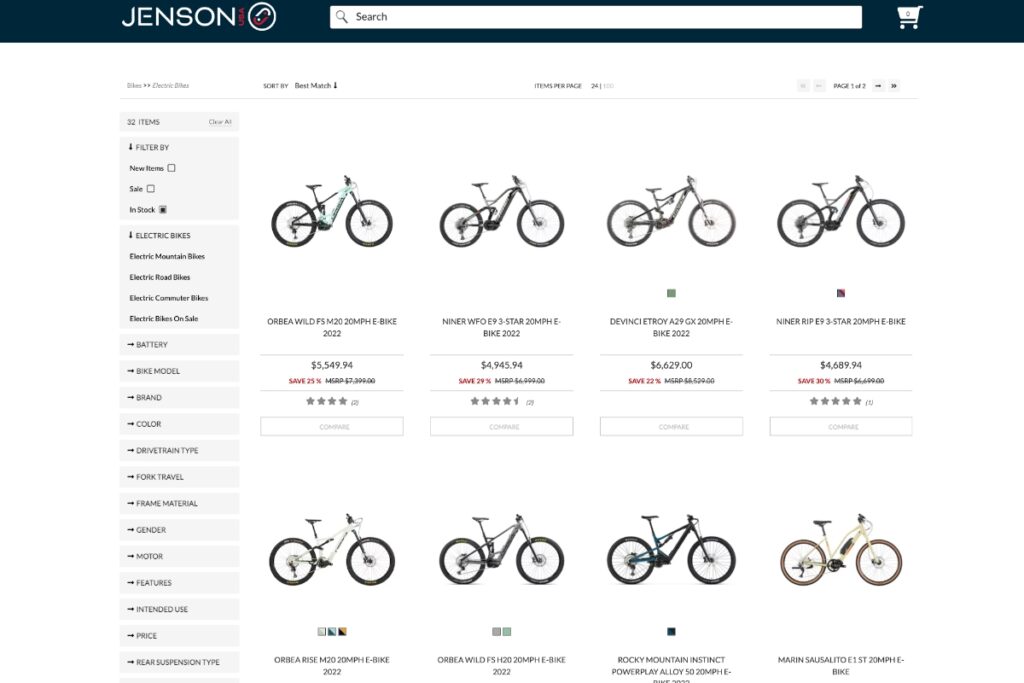Pick the dark blue swatch for Rocky Mountain Instinct
Screen dimensions: 1024x683
coord(671,631)
